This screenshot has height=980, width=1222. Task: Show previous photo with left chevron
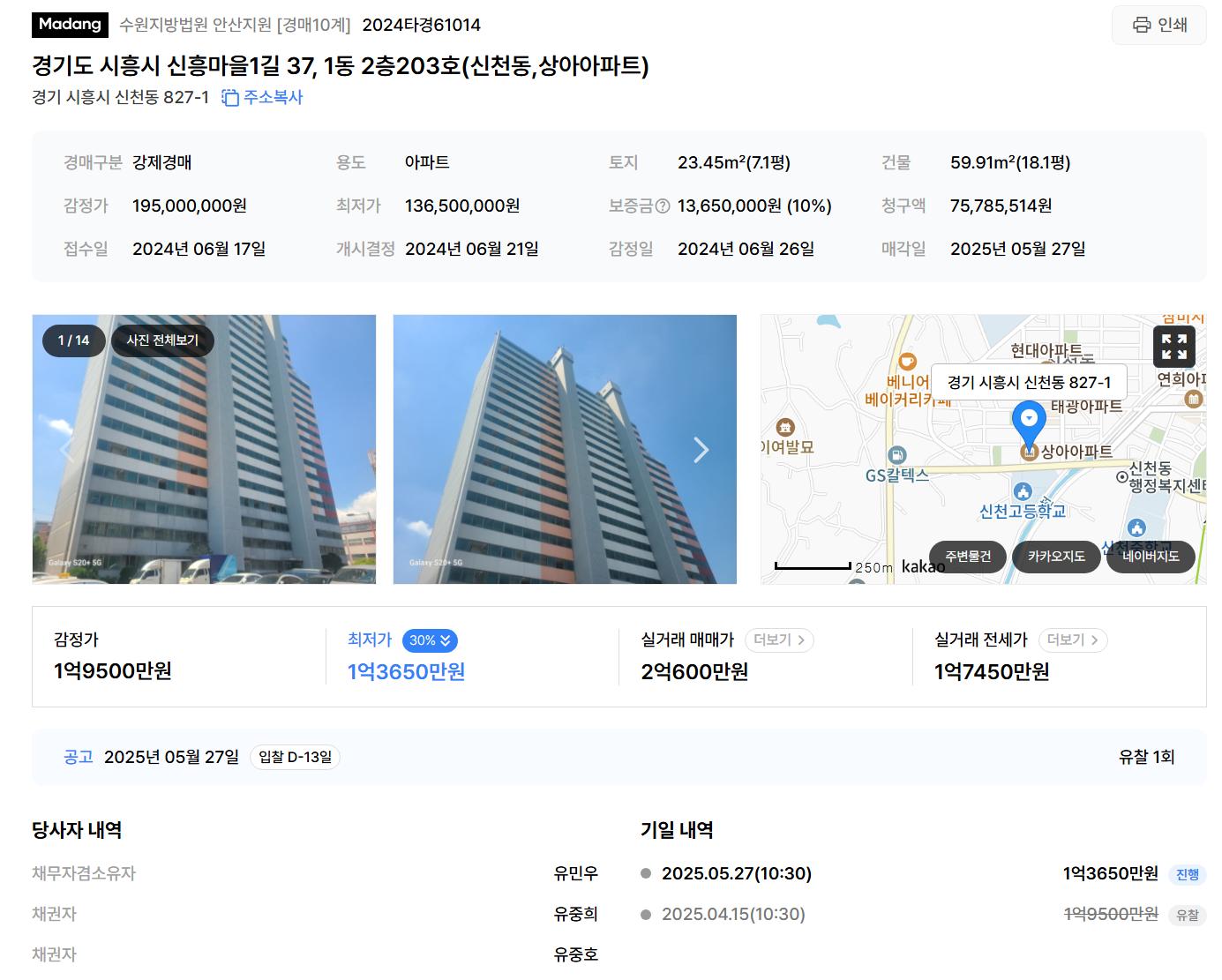66,450
